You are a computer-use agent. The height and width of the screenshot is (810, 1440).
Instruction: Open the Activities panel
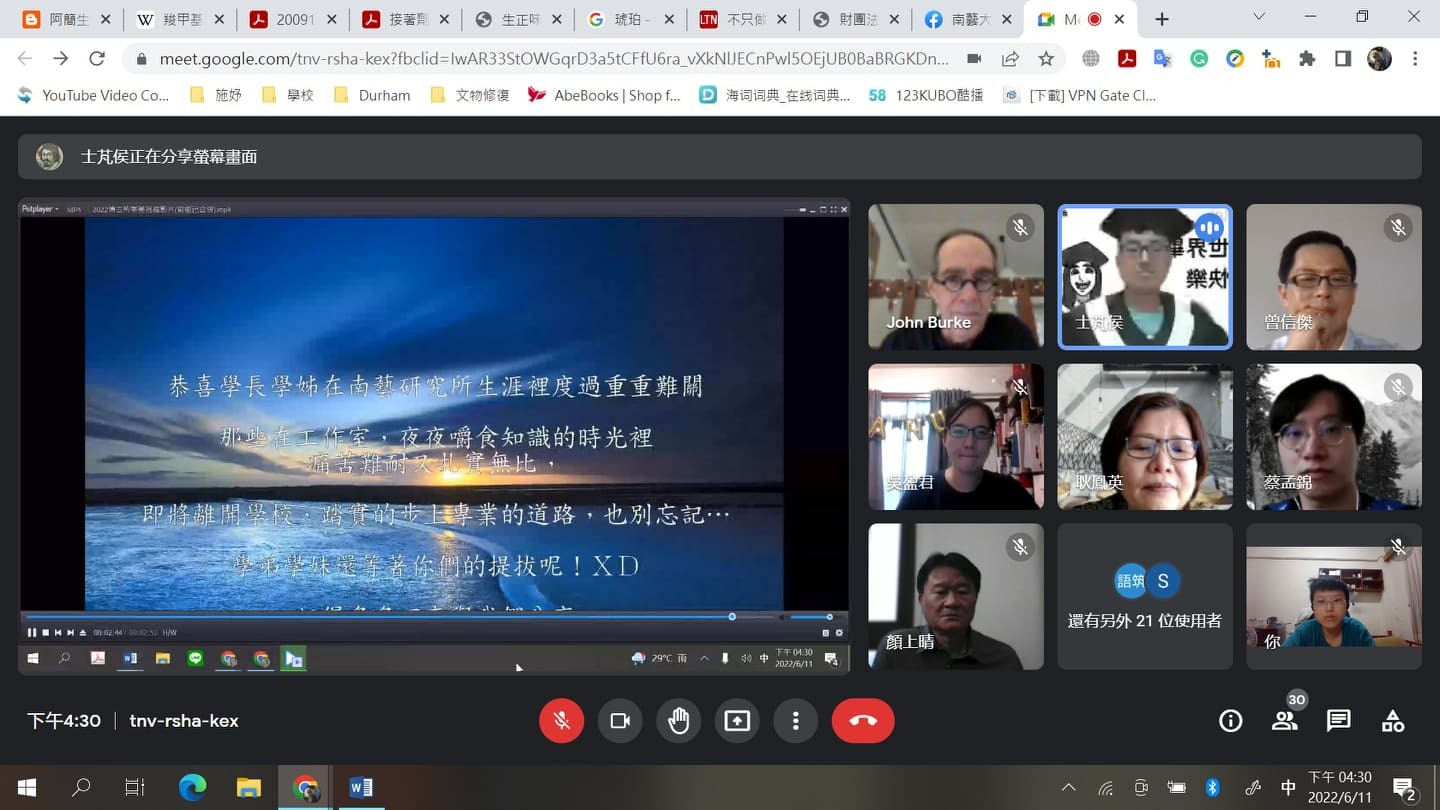pos(1393,721)
